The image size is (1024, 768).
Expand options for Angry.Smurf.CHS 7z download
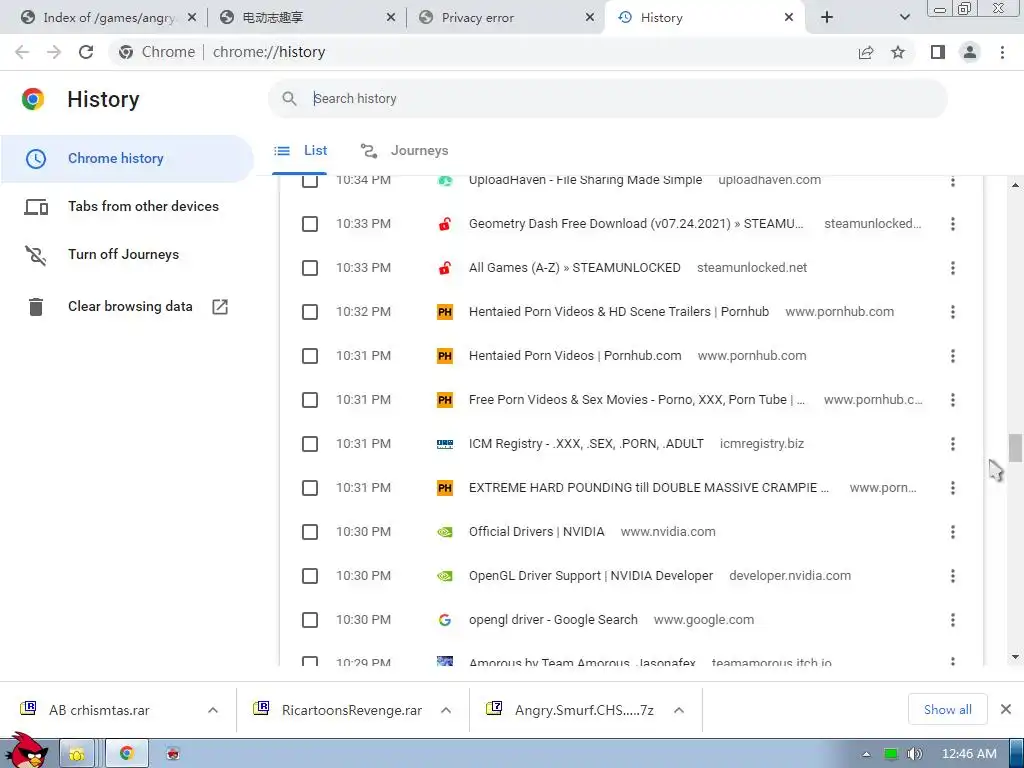[x=679, y=711]
